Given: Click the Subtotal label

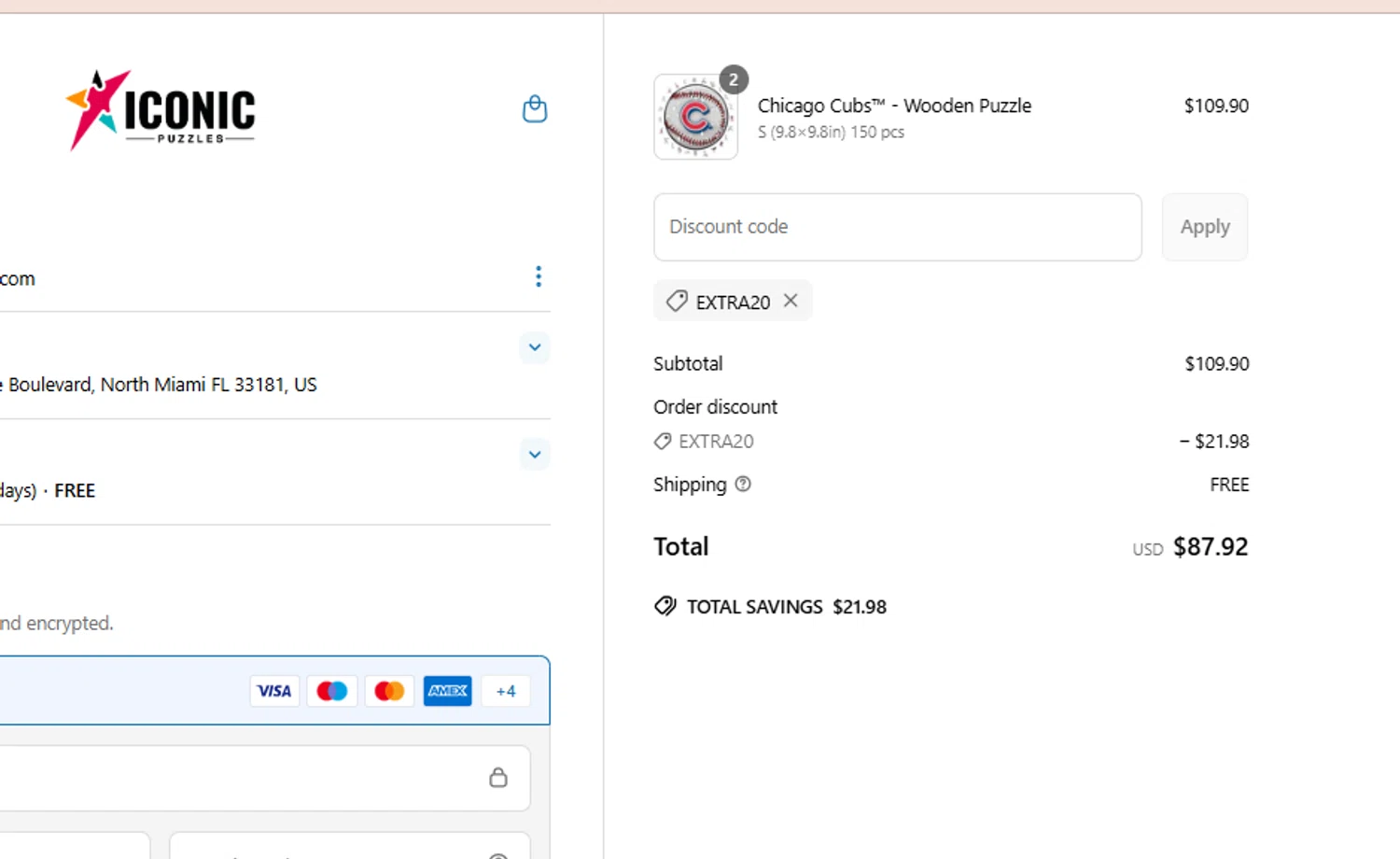Looking at the screenshot, I should [688, 363].
